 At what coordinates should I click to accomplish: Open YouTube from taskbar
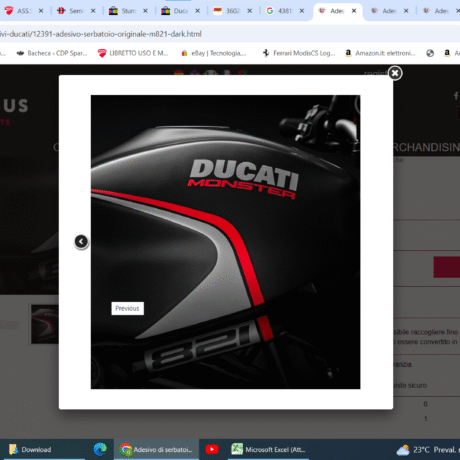point(212,450)
